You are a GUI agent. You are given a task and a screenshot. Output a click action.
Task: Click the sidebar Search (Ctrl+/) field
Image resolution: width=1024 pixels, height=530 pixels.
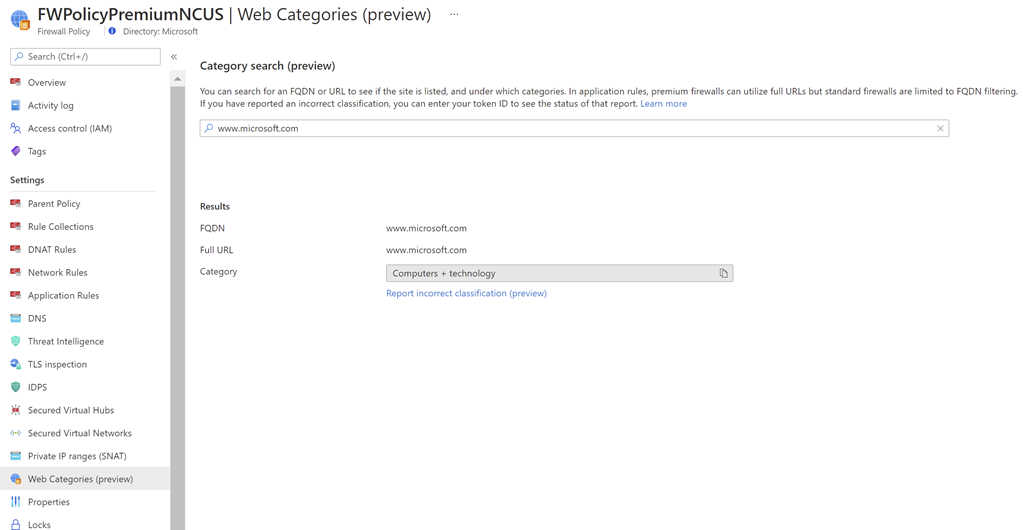[x=86, y=57]
